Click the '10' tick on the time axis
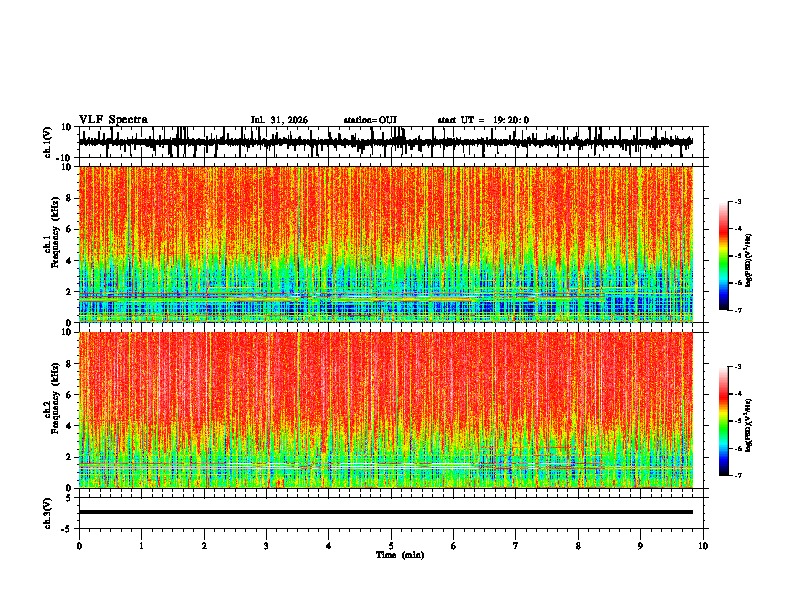792x612 pixels. click(703, 546)
